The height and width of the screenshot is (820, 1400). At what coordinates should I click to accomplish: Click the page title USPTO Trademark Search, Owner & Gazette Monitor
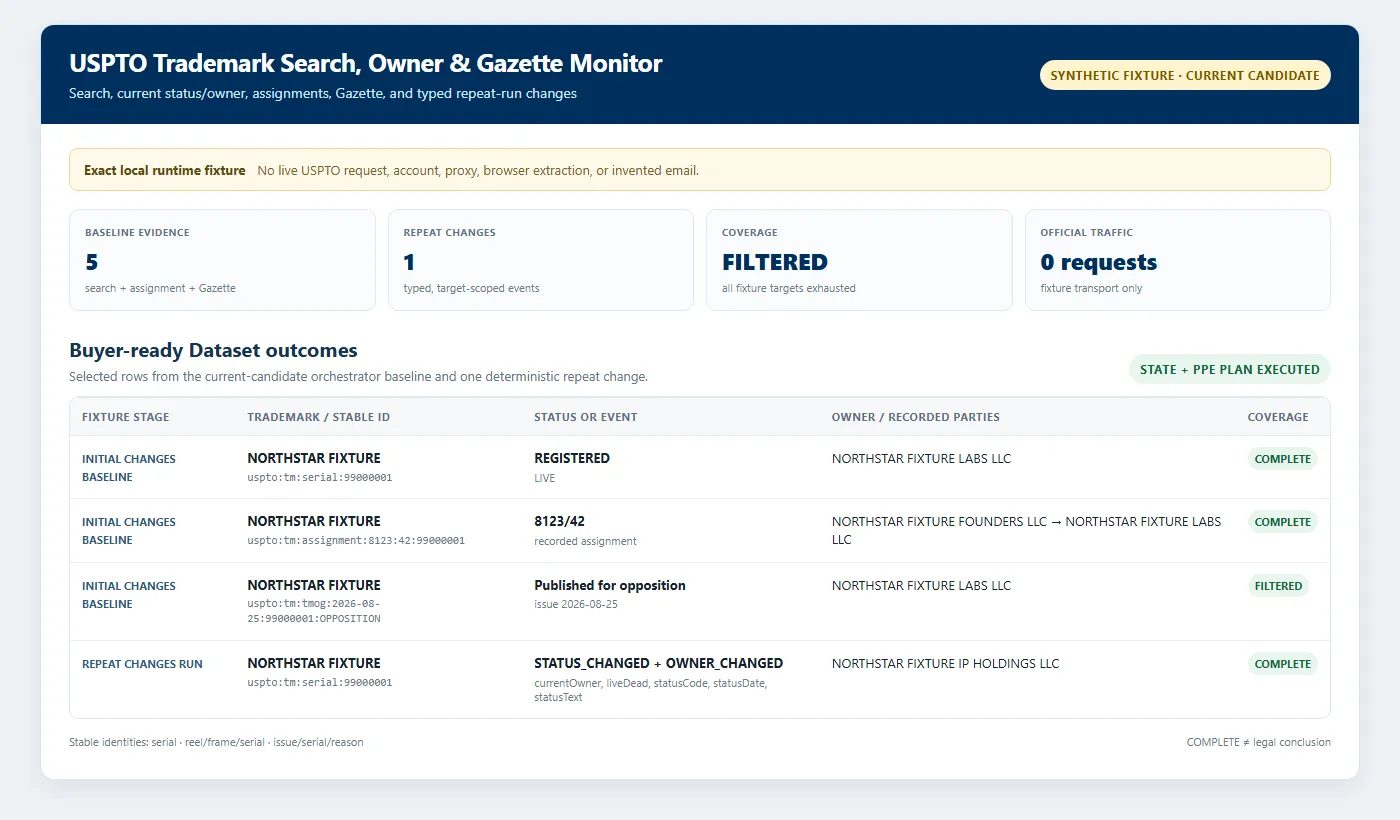tap(366, 63)
